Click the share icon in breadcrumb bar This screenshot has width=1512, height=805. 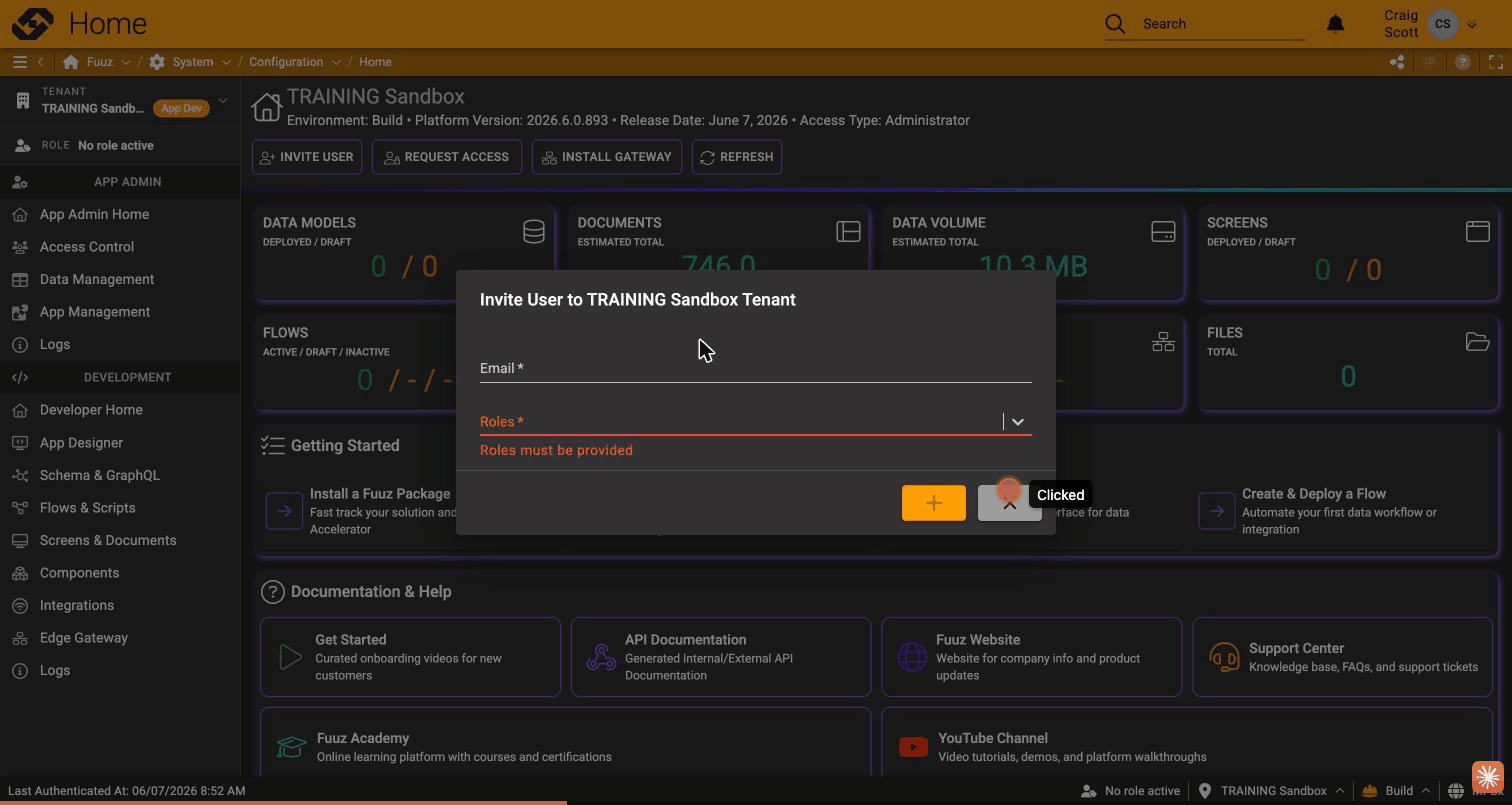pos(1397,62)
